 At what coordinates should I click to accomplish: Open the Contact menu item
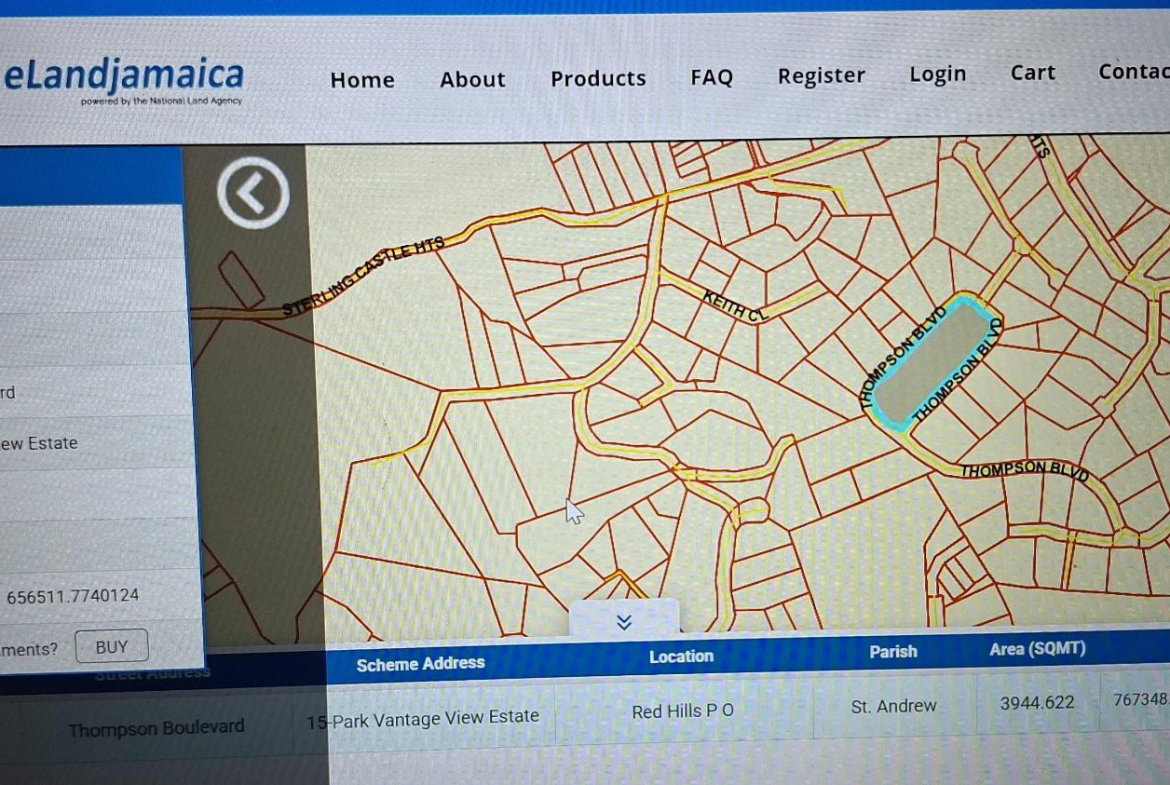[1134, 71]
